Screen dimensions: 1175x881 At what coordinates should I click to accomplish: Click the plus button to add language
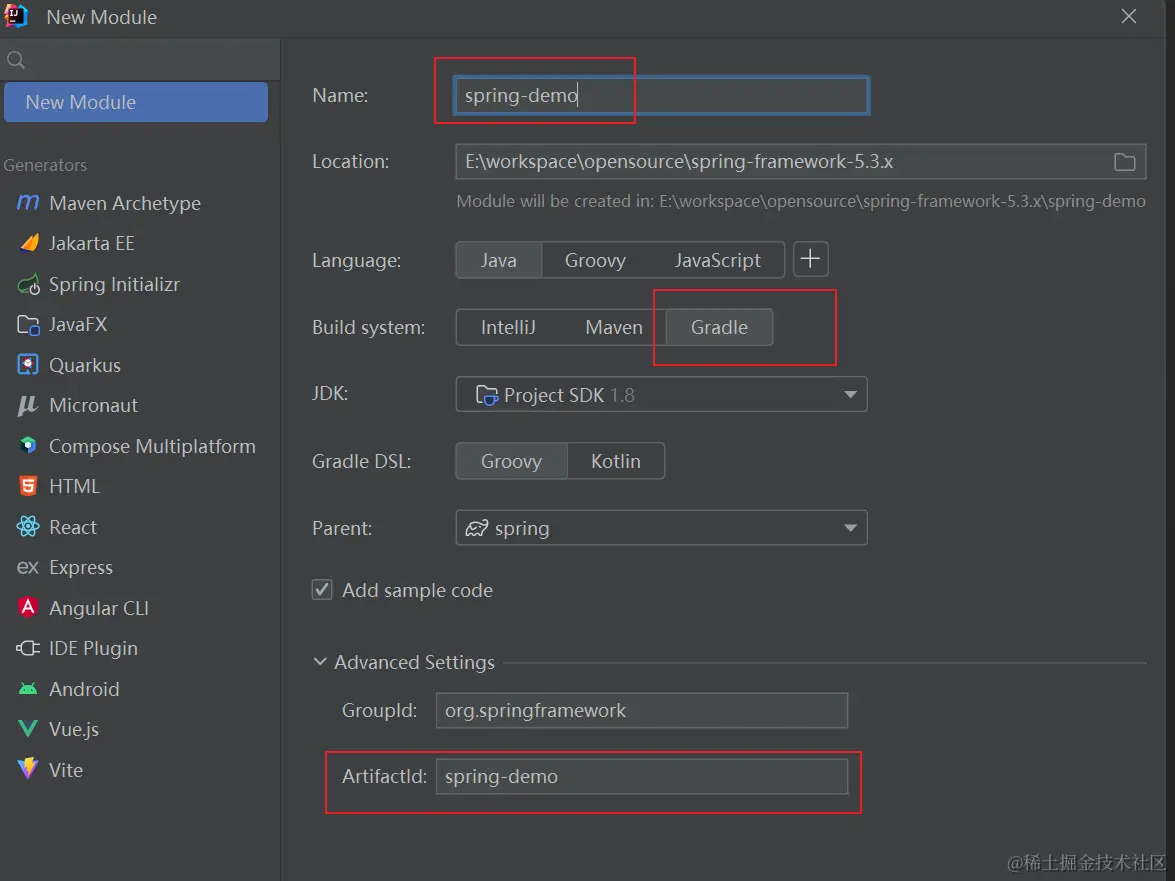pos(811,260)
